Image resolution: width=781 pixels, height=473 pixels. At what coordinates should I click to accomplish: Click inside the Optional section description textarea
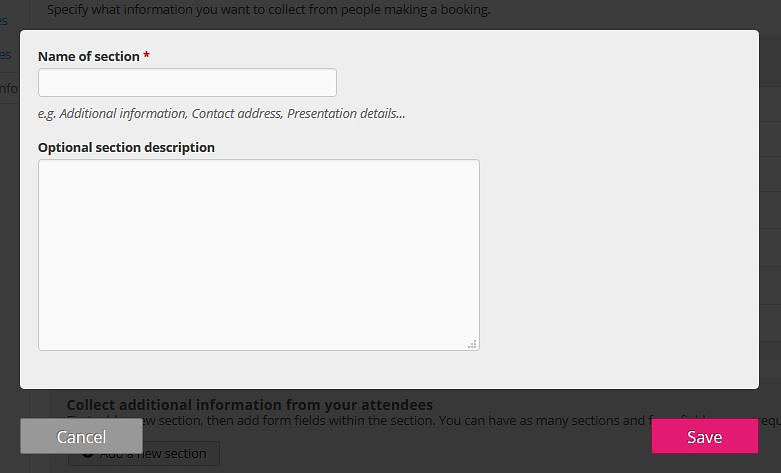click(x=259, y=255)
